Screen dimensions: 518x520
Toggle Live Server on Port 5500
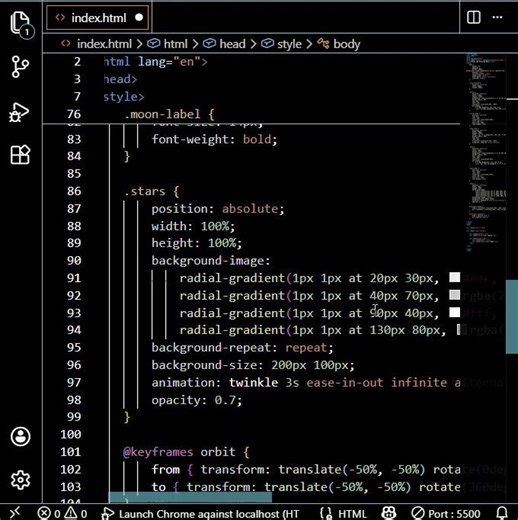pyautogui.click(x=446, y=514)
